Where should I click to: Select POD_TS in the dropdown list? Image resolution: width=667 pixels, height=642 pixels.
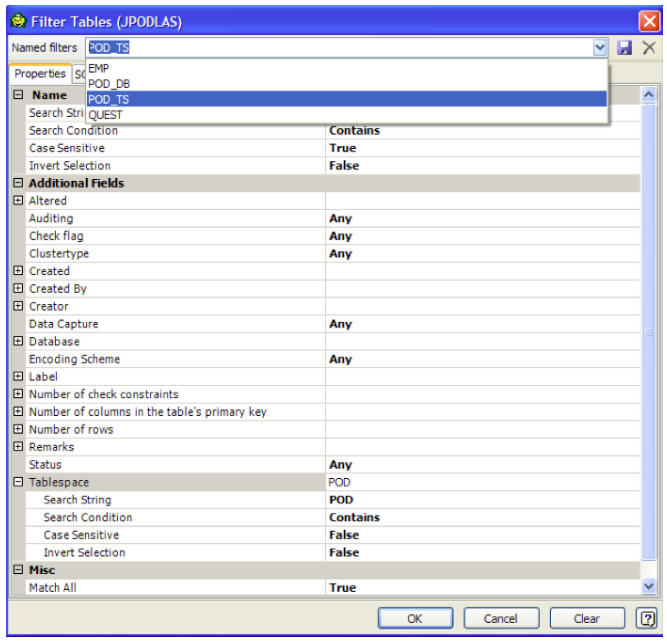tap(346, 99)
